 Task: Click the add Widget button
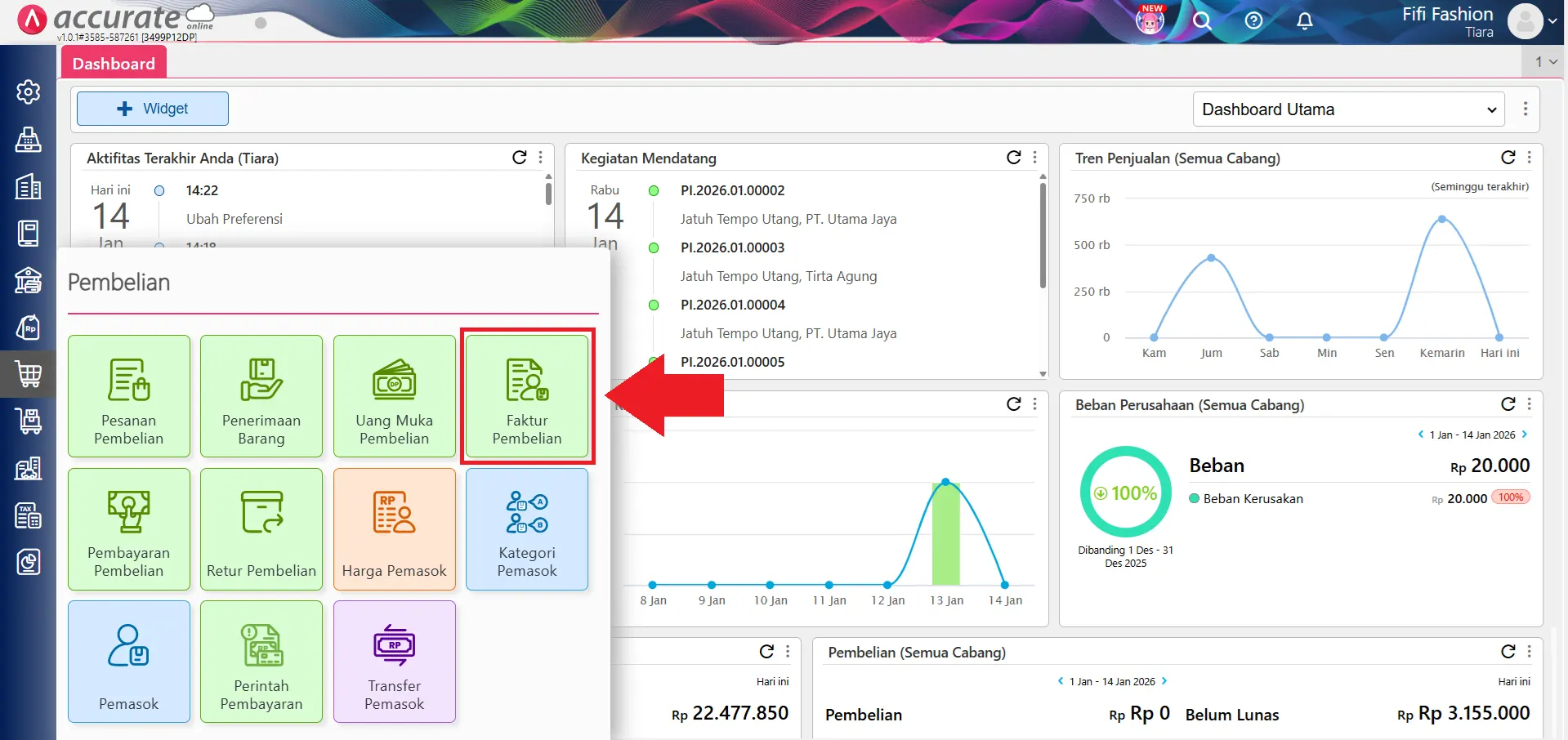pyautogui.click(x=153, y=109)
